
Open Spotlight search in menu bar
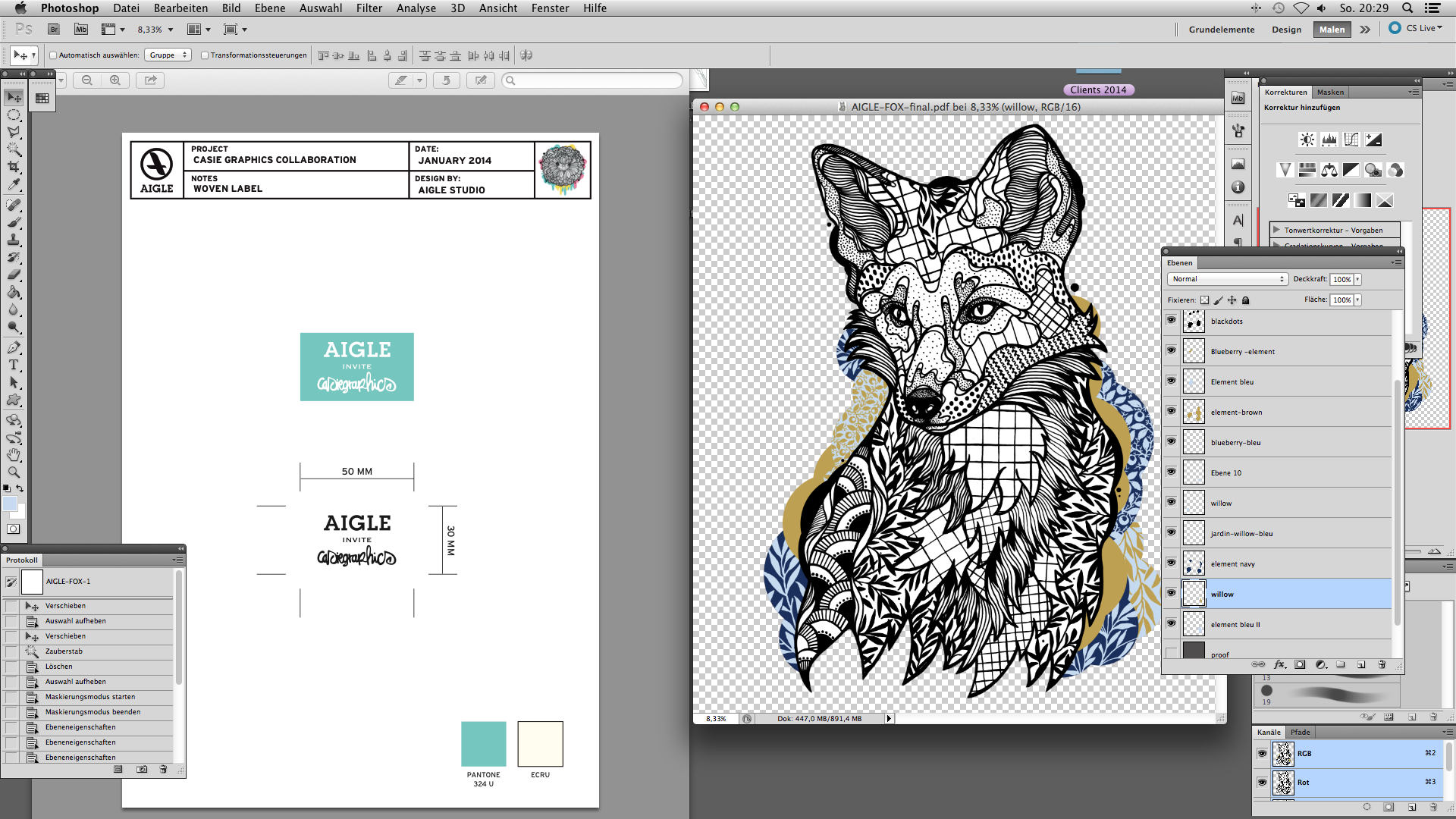(x=1407, y=8)
